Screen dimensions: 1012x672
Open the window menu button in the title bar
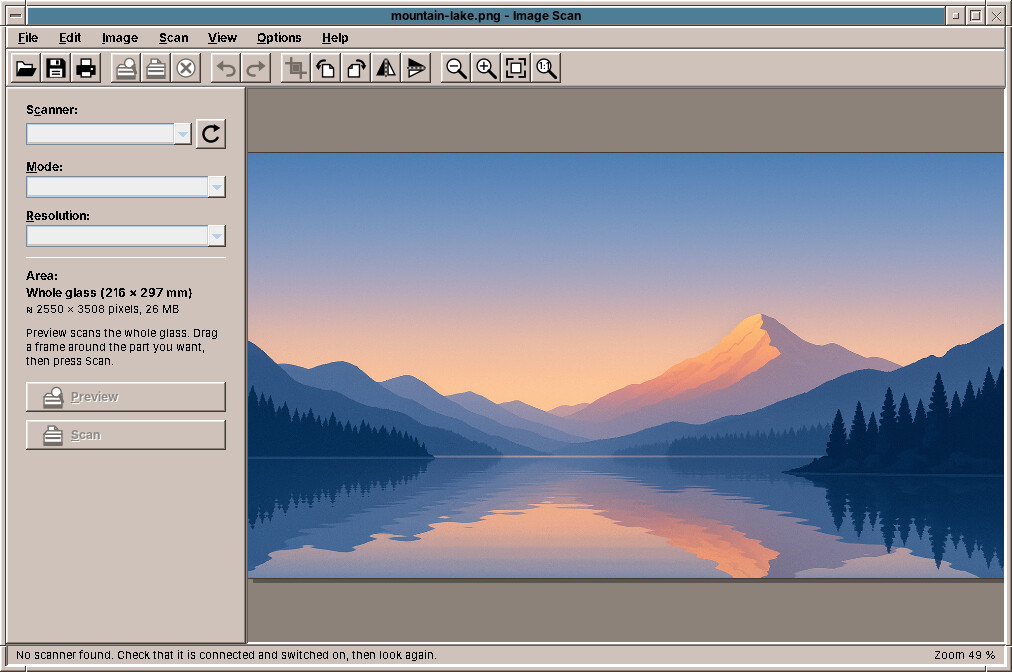point(15,15)
